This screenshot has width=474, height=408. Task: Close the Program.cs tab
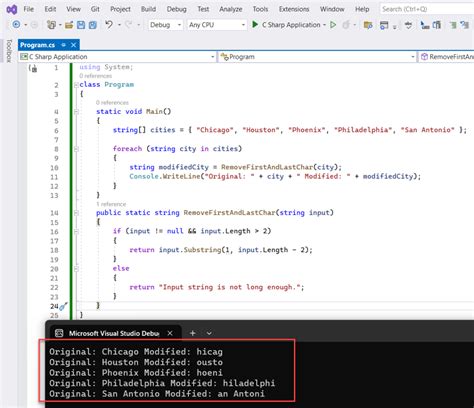coord(74,45)
